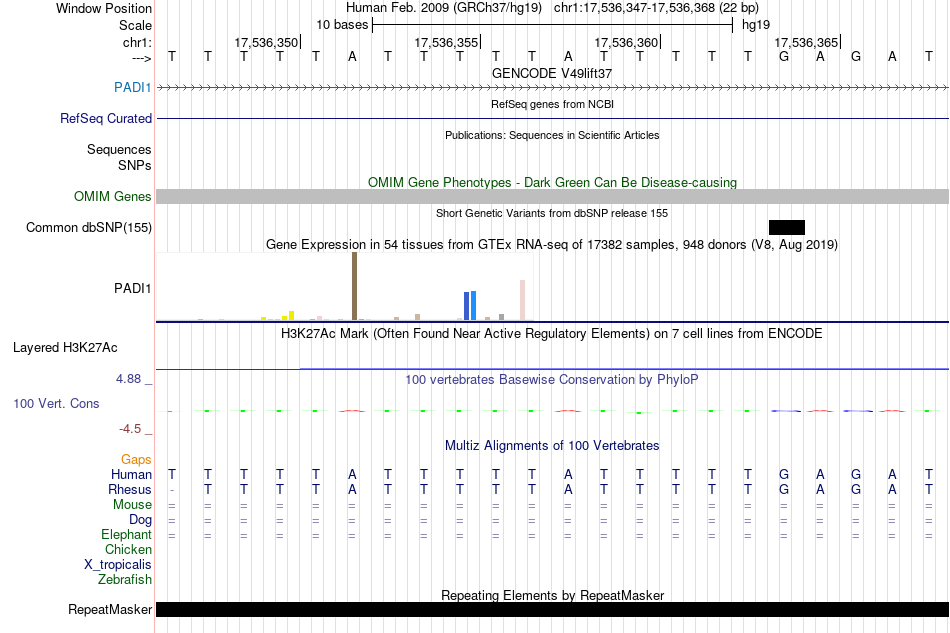Click the tall brown GTEx expression bar
Screen dimensions: 950x633
[x=354, y=286]
